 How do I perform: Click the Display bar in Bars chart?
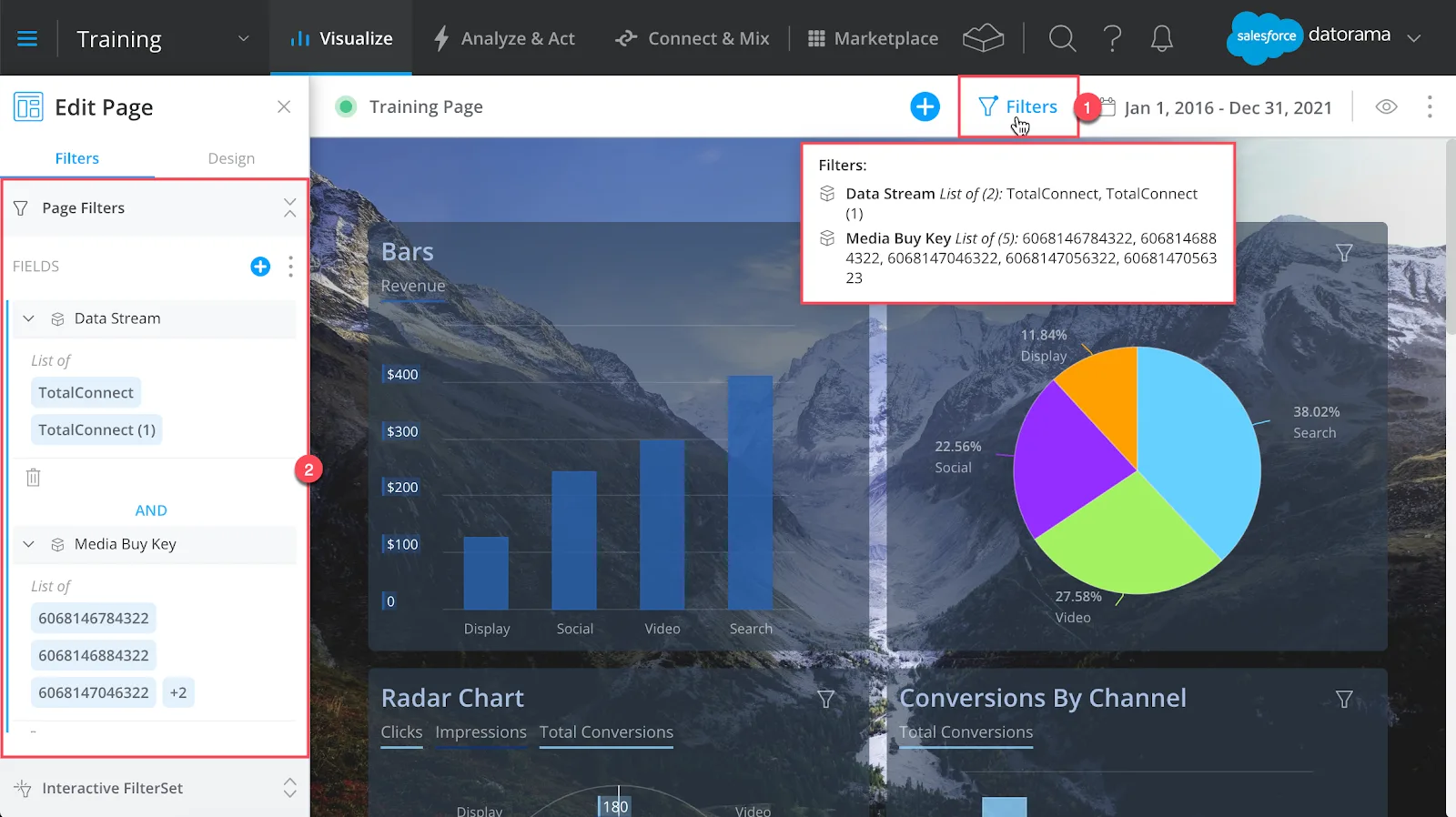tap(486, 573)
